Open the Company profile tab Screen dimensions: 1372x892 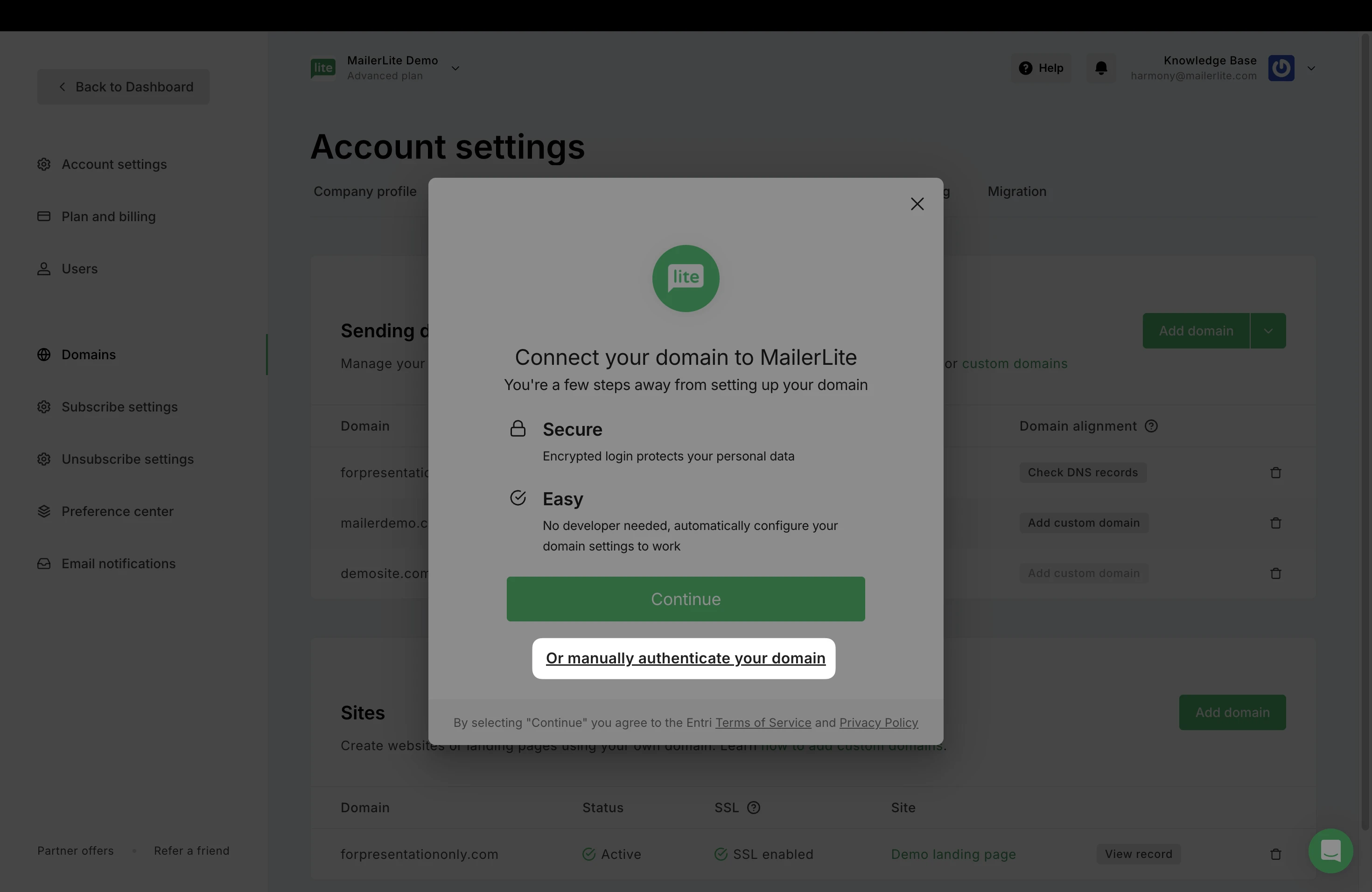[x=365, y=191]
